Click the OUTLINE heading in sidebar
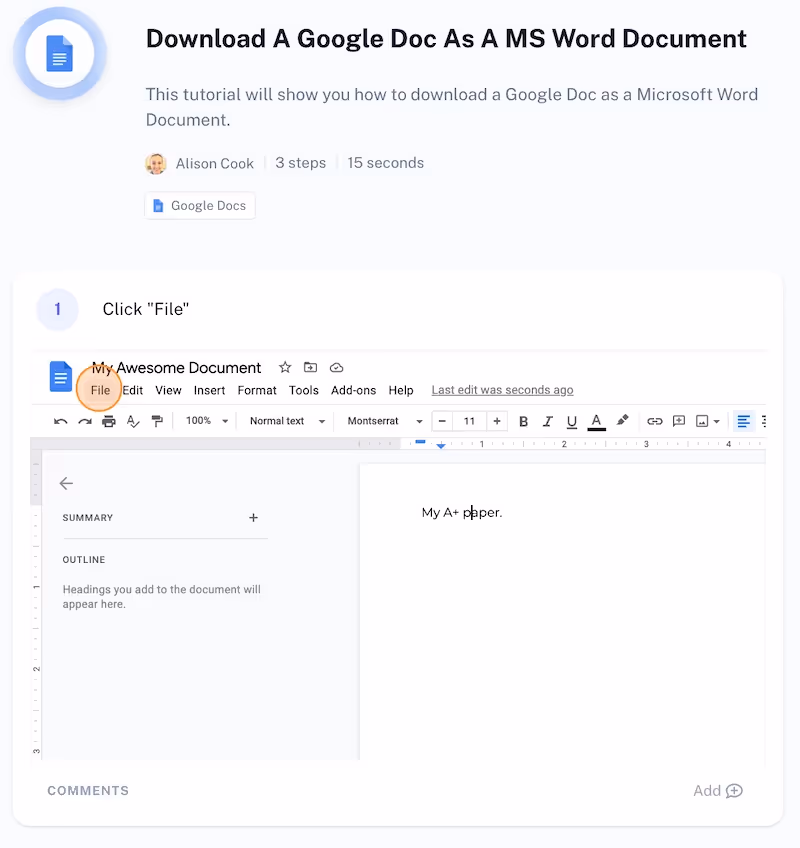Screen dimensions: 800x848 [x=84, y=560]
